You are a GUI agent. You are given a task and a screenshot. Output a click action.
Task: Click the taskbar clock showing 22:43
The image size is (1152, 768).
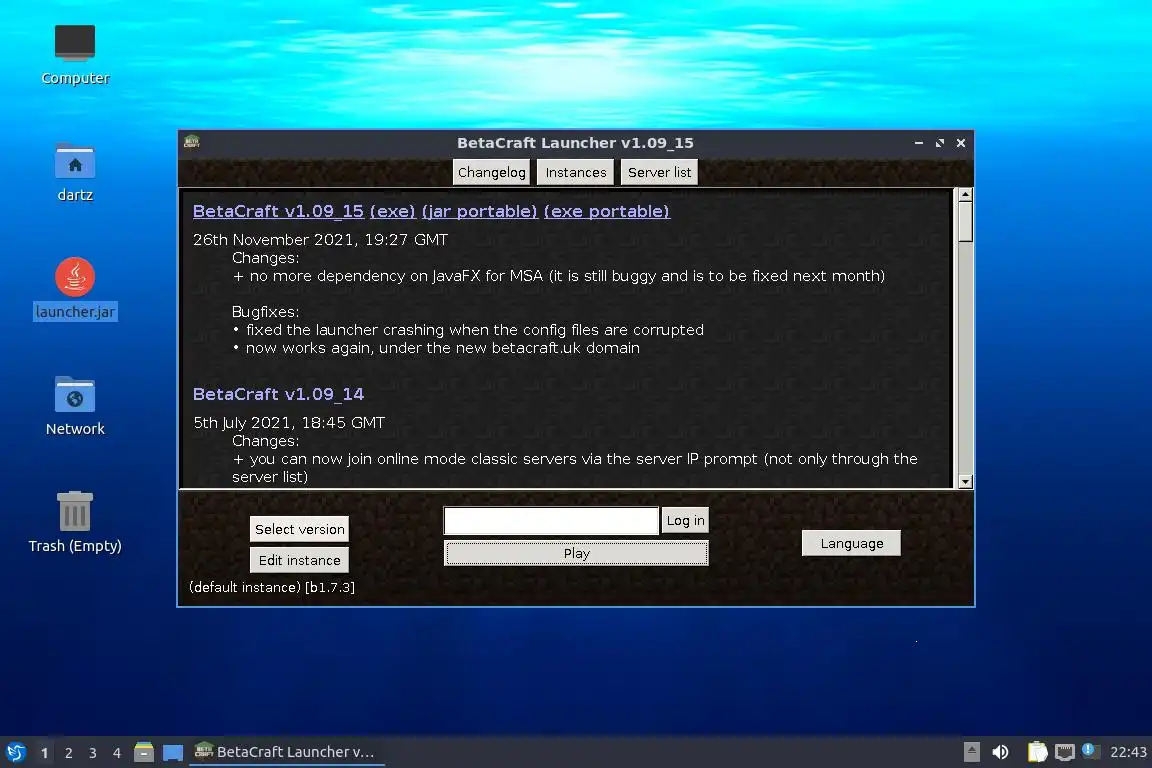pyautogui.click(x=1128, y=752)
